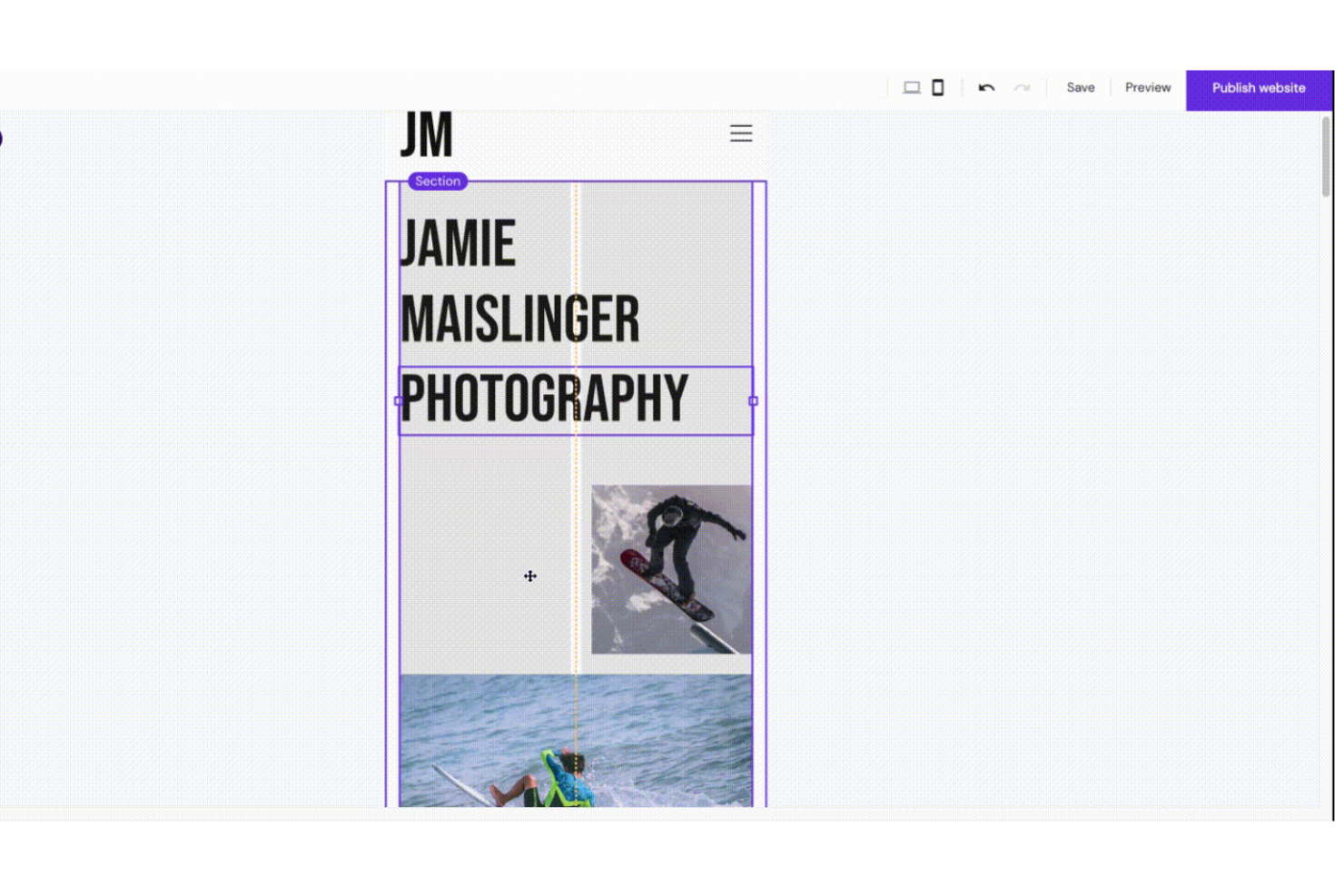The height and width of the screenshot is (896, 1344).
Task: Click the partial dark circle at left edge
Action: (1, 138)
